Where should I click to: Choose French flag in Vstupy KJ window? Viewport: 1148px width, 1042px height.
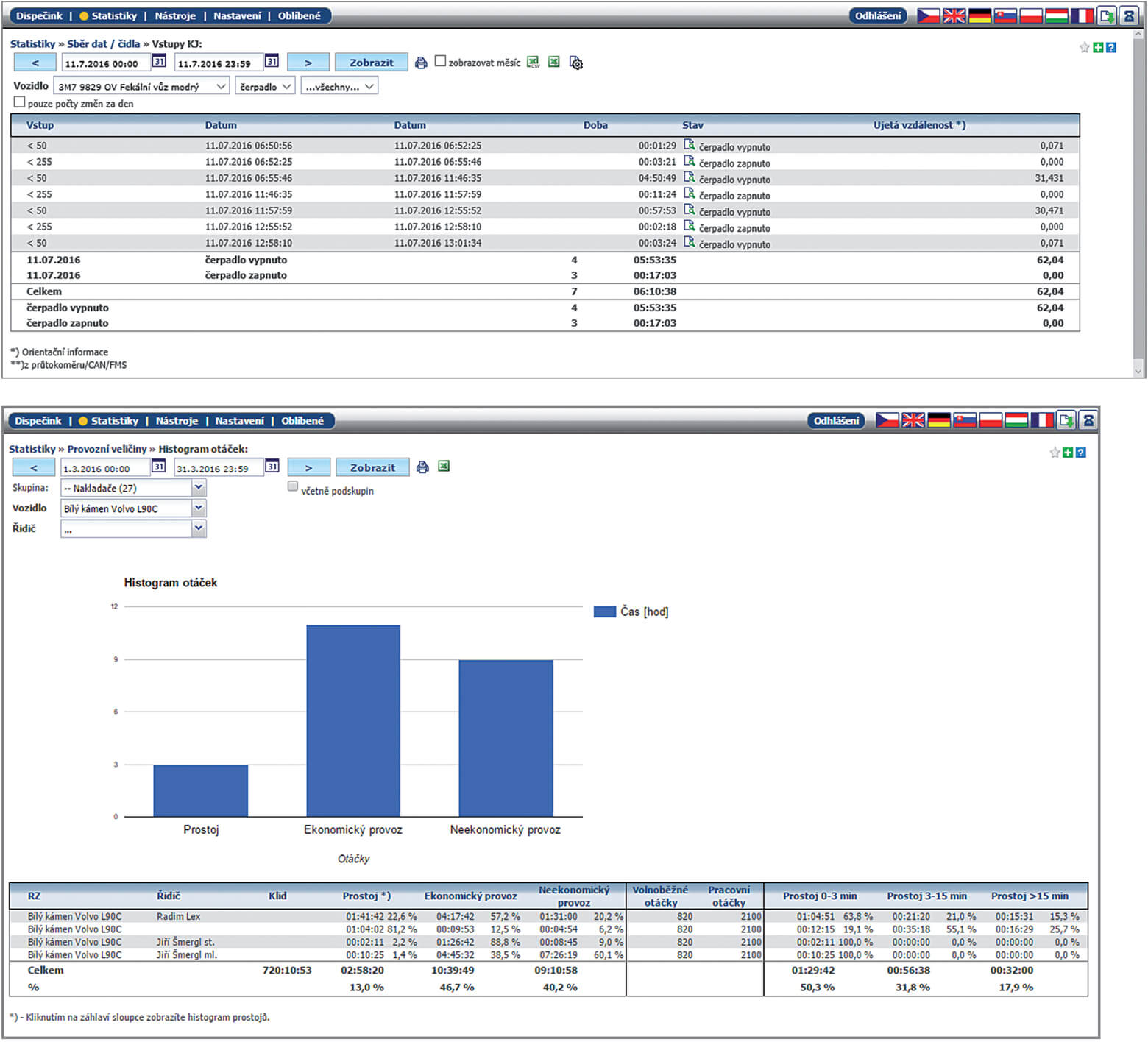[1082, 15]
